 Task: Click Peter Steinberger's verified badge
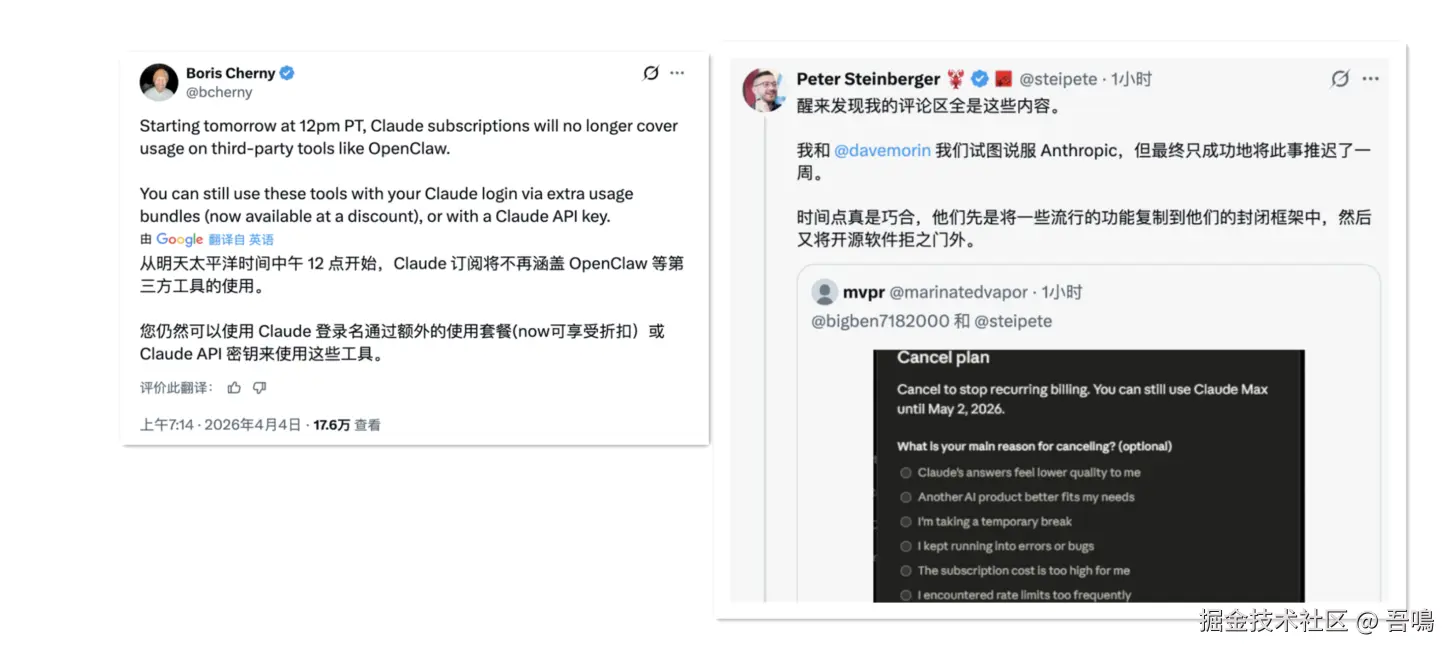coord(980,79)
